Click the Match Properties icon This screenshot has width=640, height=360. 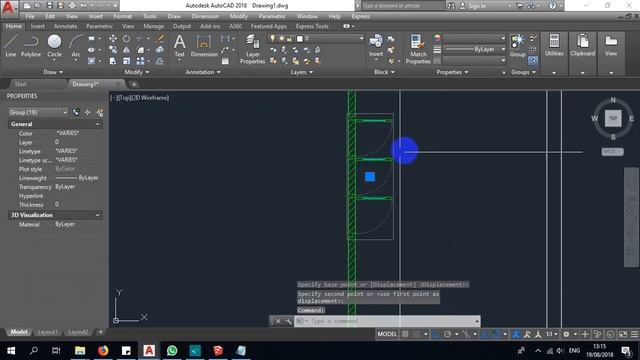coord(418,49)
